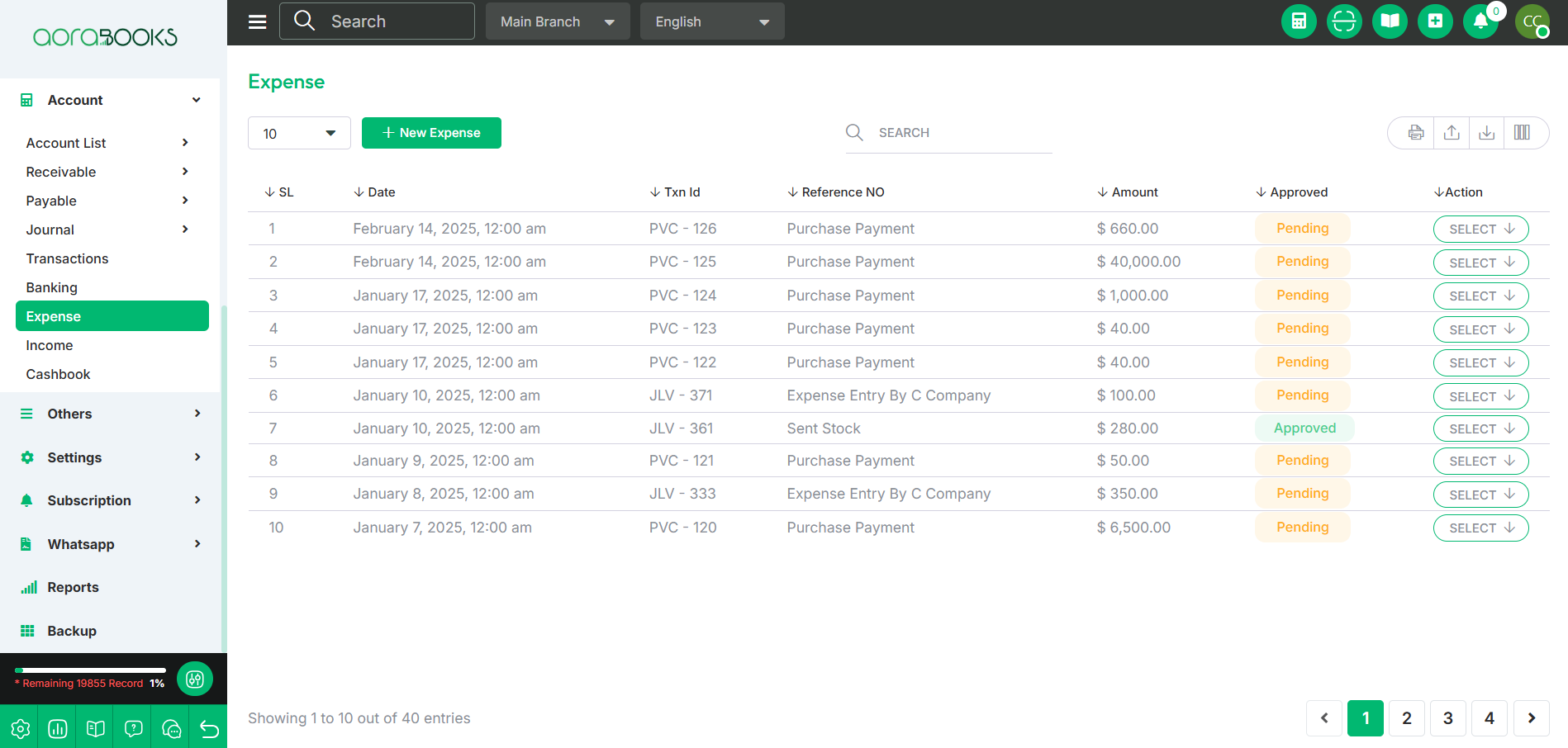Screen dimensions: 1568x748
Task: Go to next page arrow
Action: [x=1532, y=718]
